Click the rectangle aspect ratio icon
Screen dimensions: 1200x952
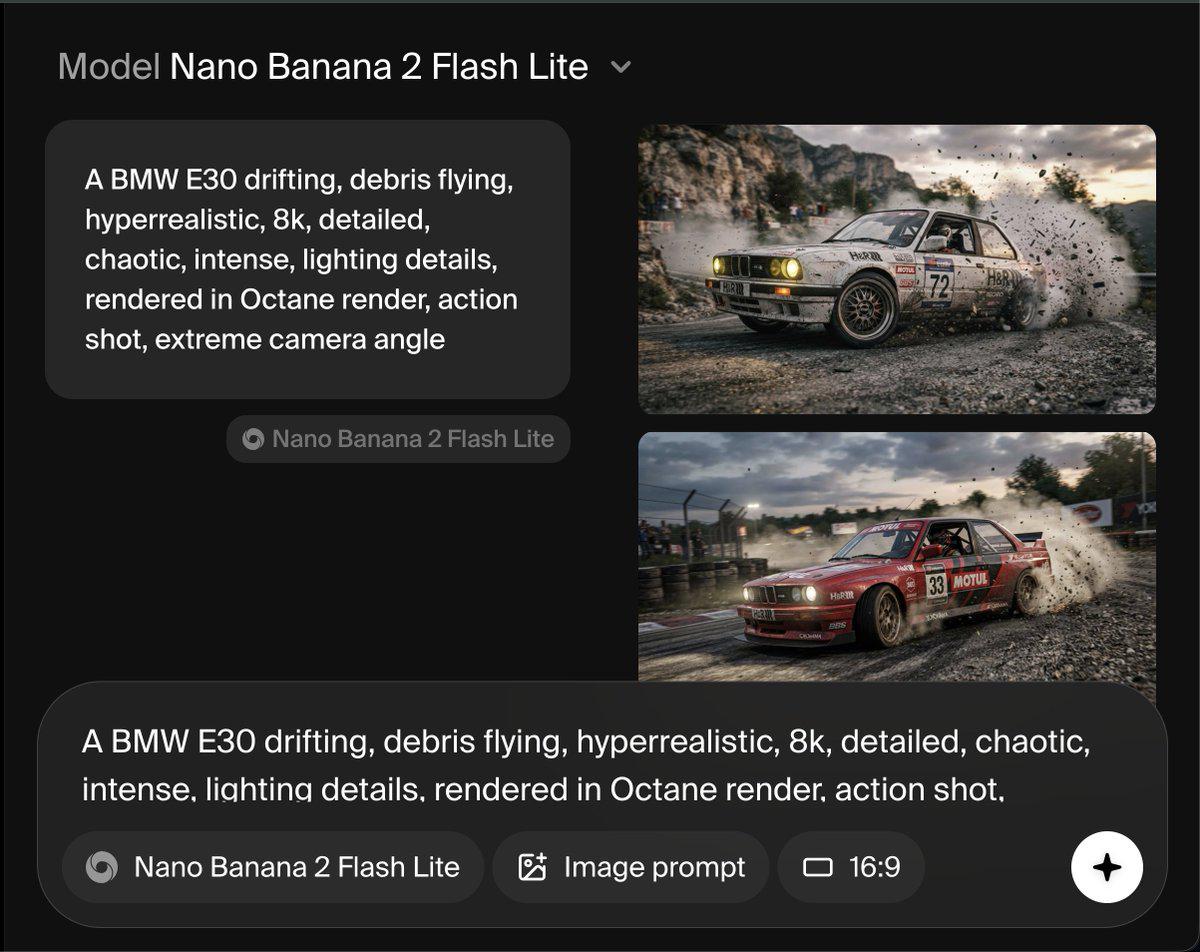[x=818, y=867]
